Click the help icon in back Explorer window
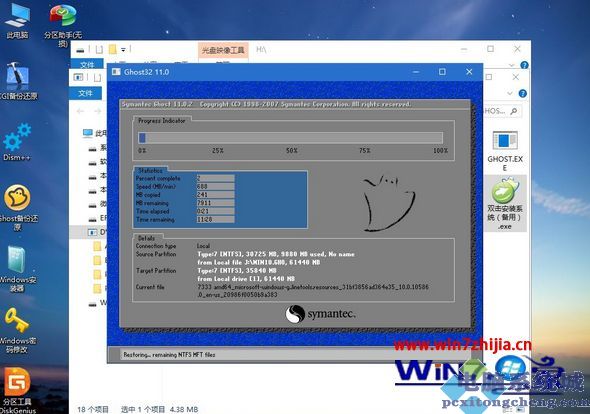The height and width of the screenshot is (414, 590). pos(524,65)
